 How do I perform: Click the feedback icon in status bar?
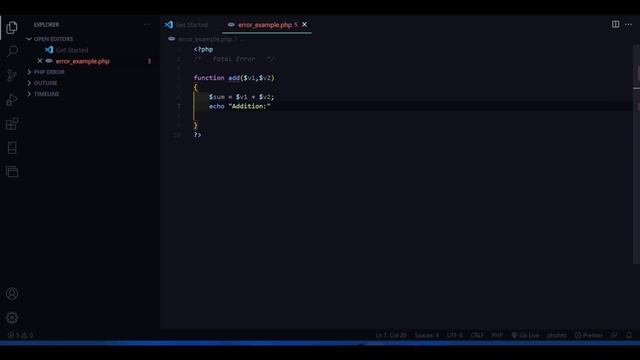(614, 335)
